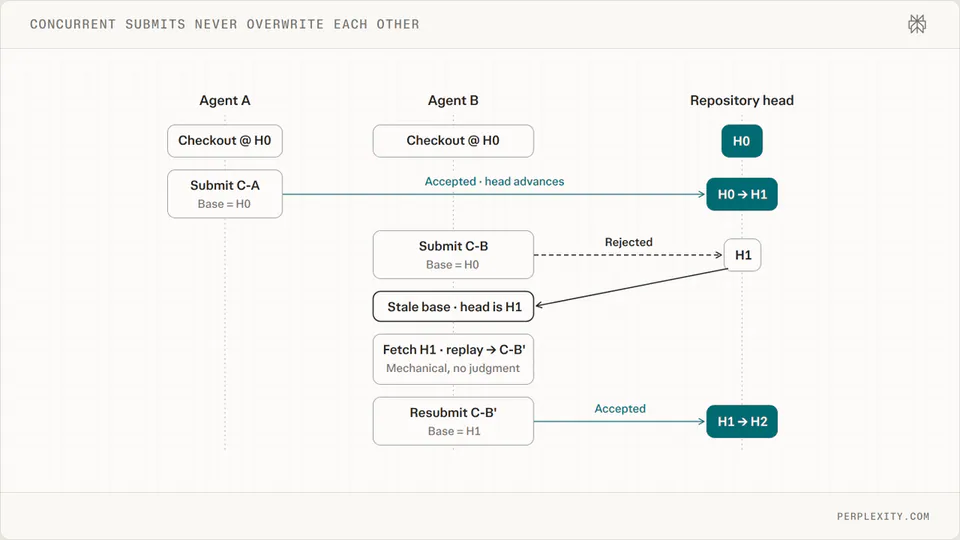Select the 'Agent B' column heading
The image size is (960, 540).
(453, 100)
